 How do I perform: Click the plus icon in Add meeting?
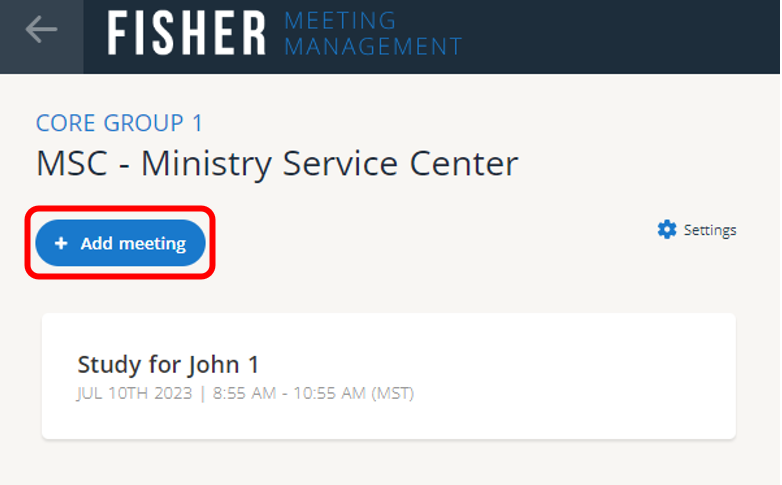point(61,244)
